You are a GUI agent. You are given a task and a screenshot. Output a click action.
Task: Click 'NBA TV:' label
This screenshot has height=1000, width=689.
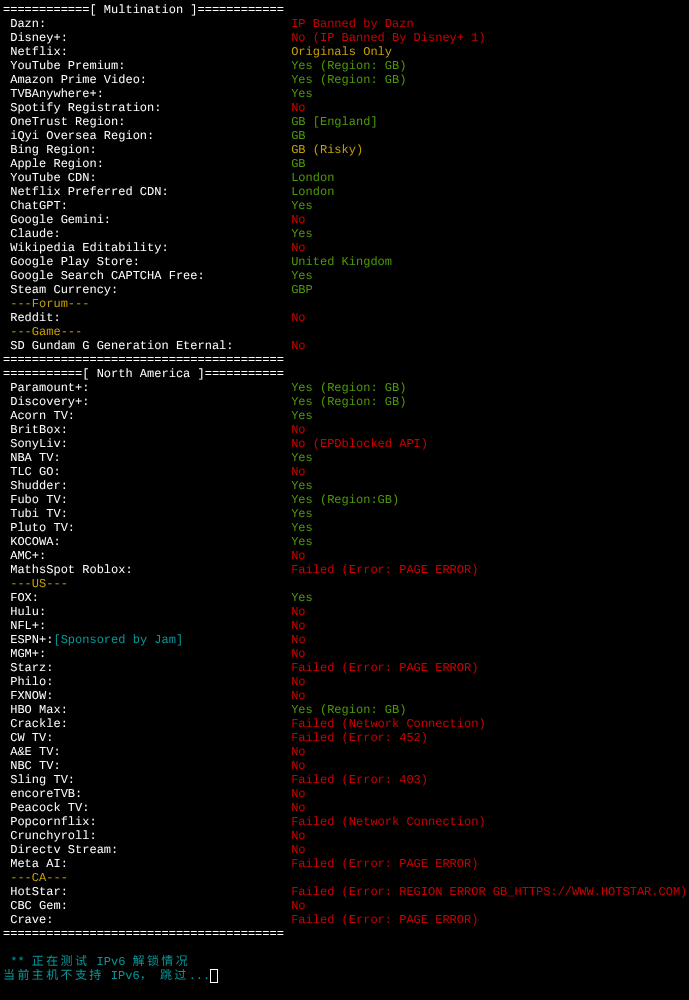tap(35, 459)
